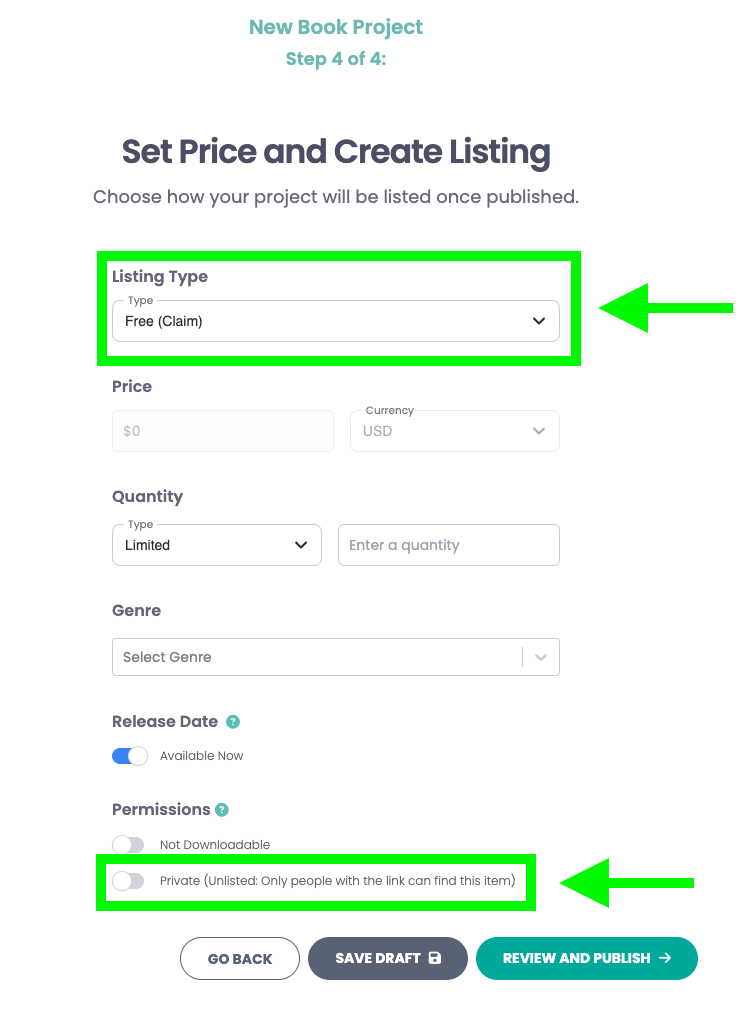Click Review and Publish button
Image resolution: width=753 pixels, height=1017 pixels.
587,959
